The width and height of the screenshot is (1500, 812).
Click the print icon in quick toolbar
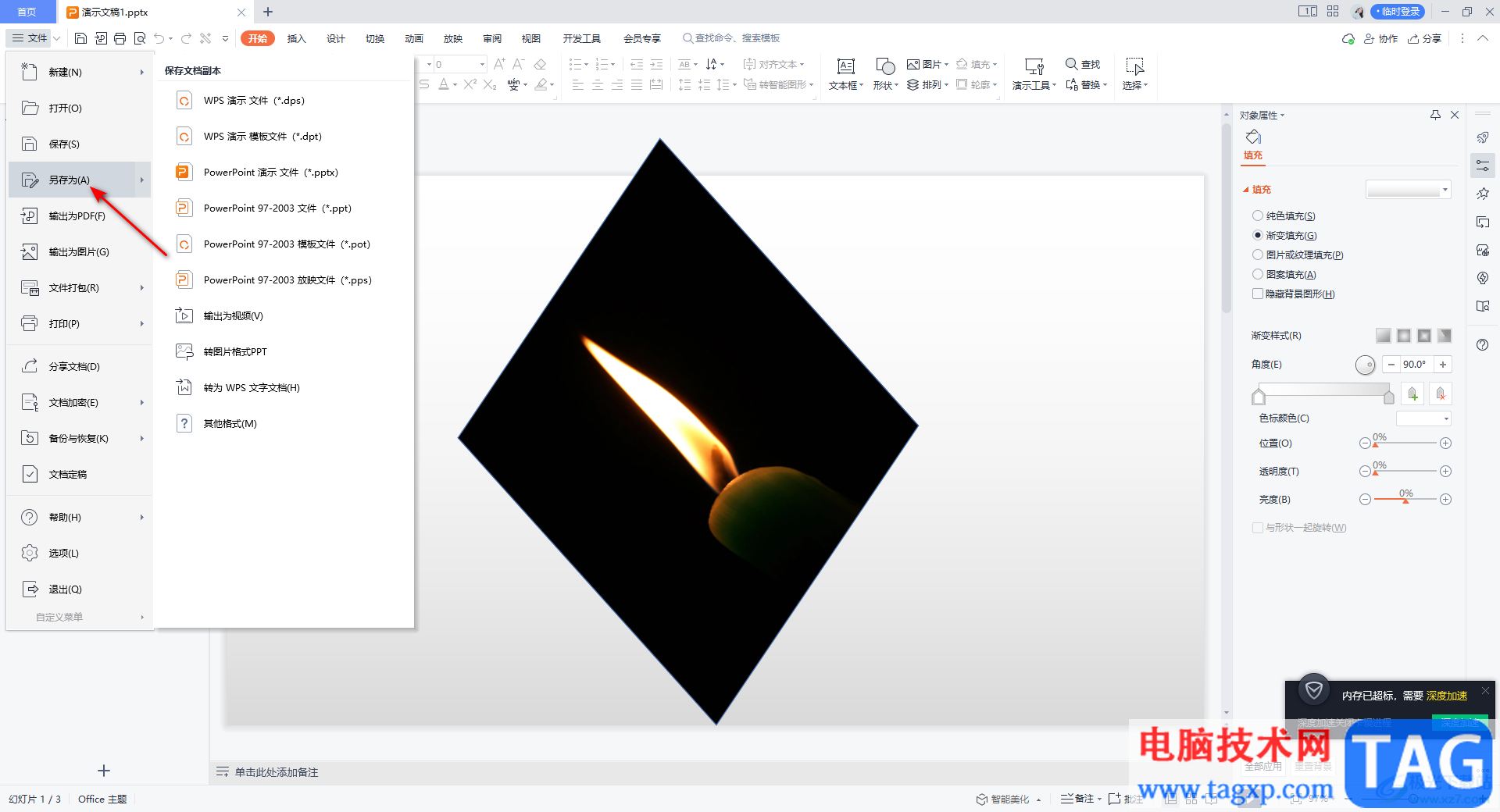coord(120,38)
